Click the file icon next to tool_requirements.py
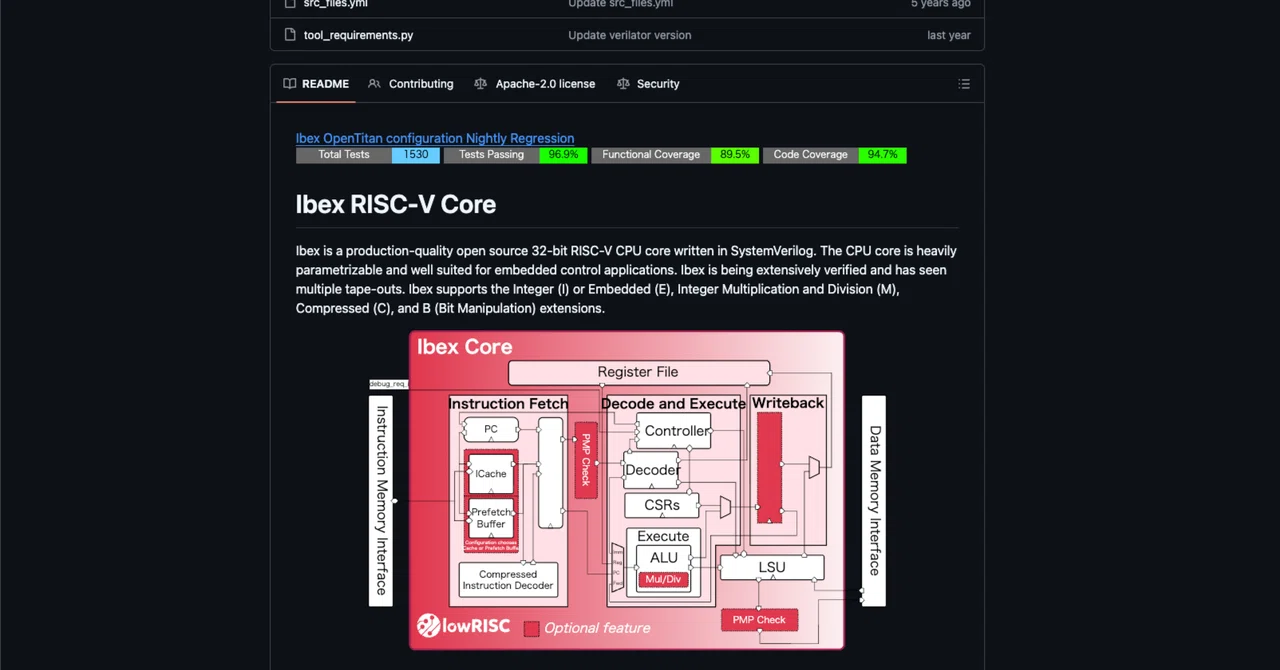 click(290, 35)
